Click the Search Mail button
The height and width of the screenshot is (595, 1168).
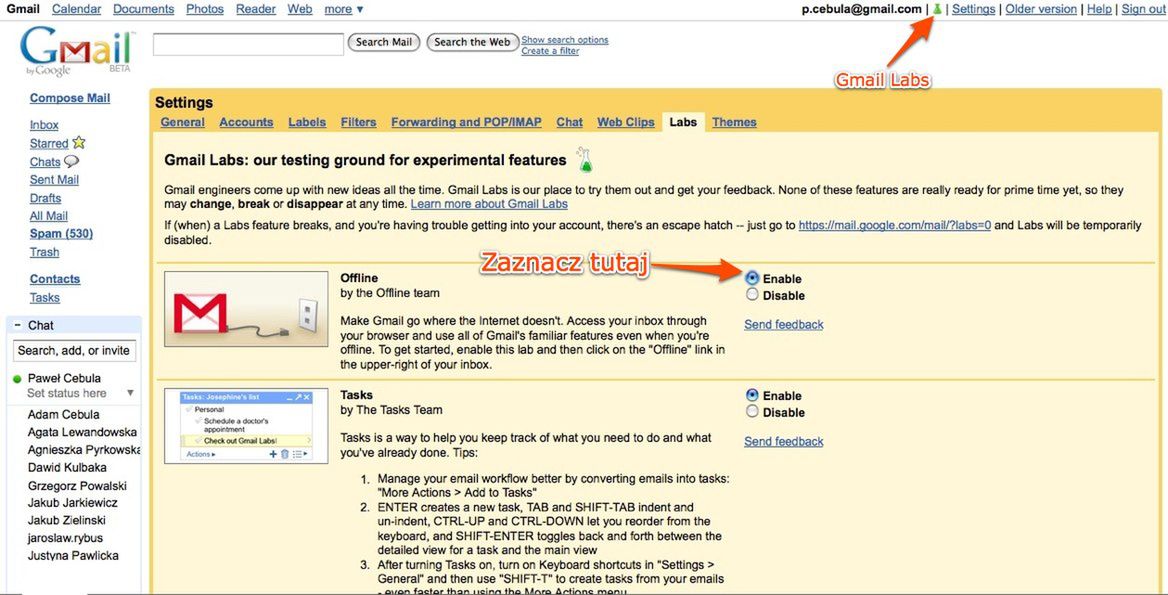(384, 42)
